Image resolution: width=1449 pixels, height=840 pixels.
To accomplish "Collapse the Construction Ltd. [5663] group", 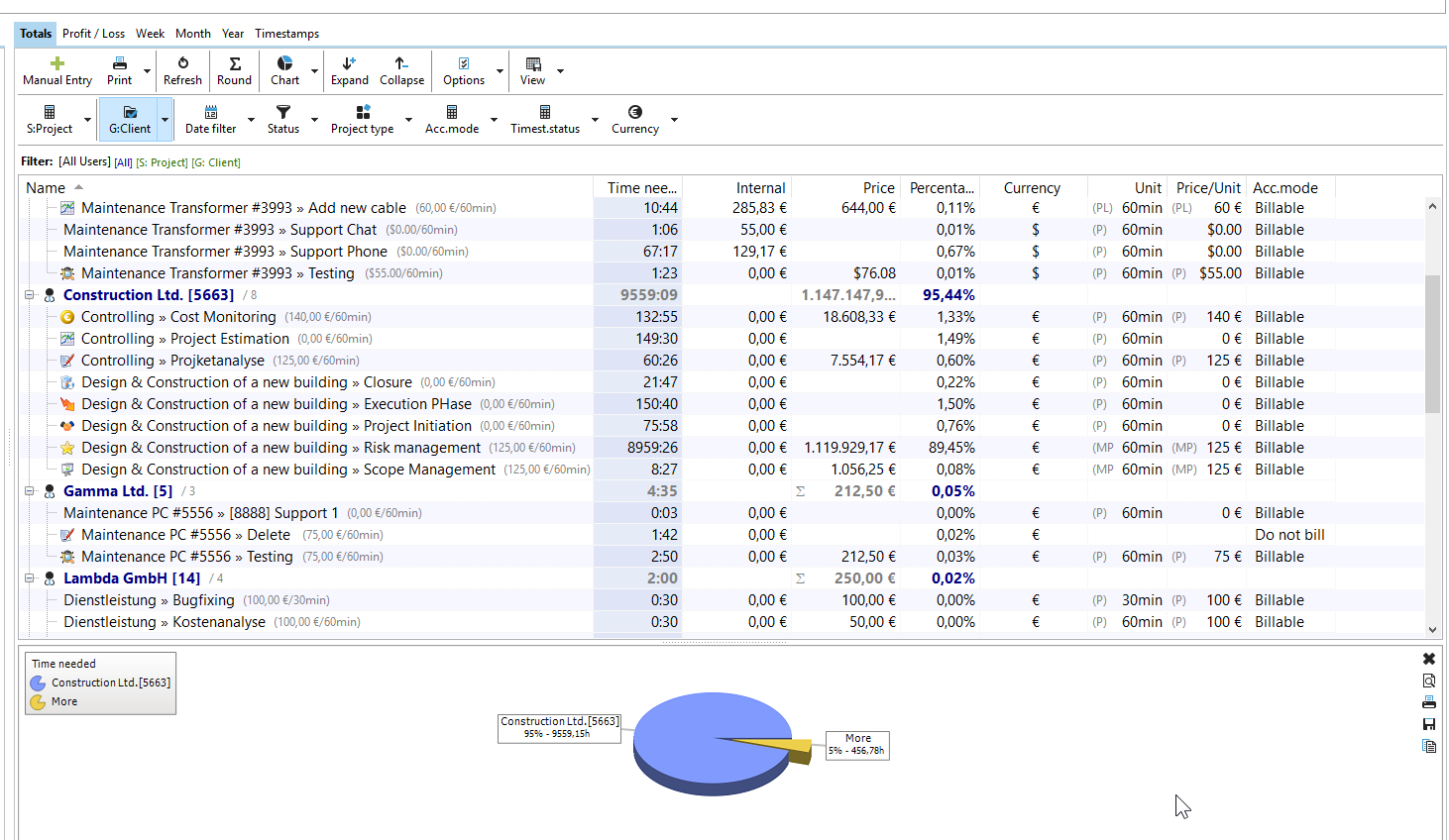I will [30, 295].
